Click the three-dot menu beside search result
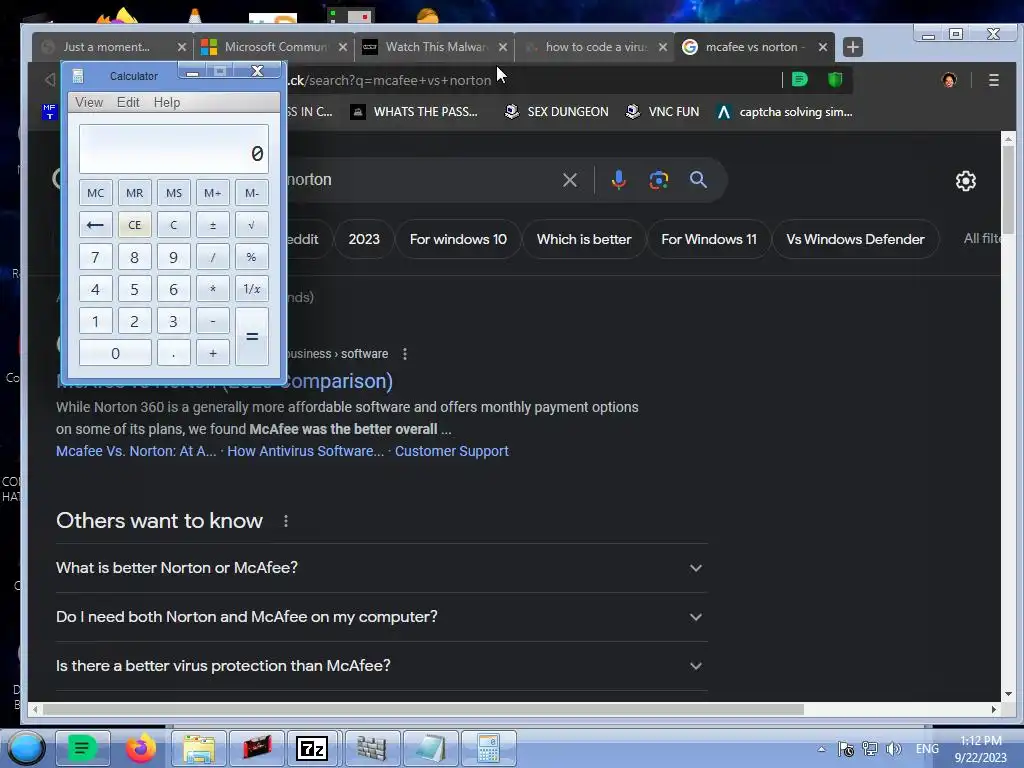 point(405,353)
